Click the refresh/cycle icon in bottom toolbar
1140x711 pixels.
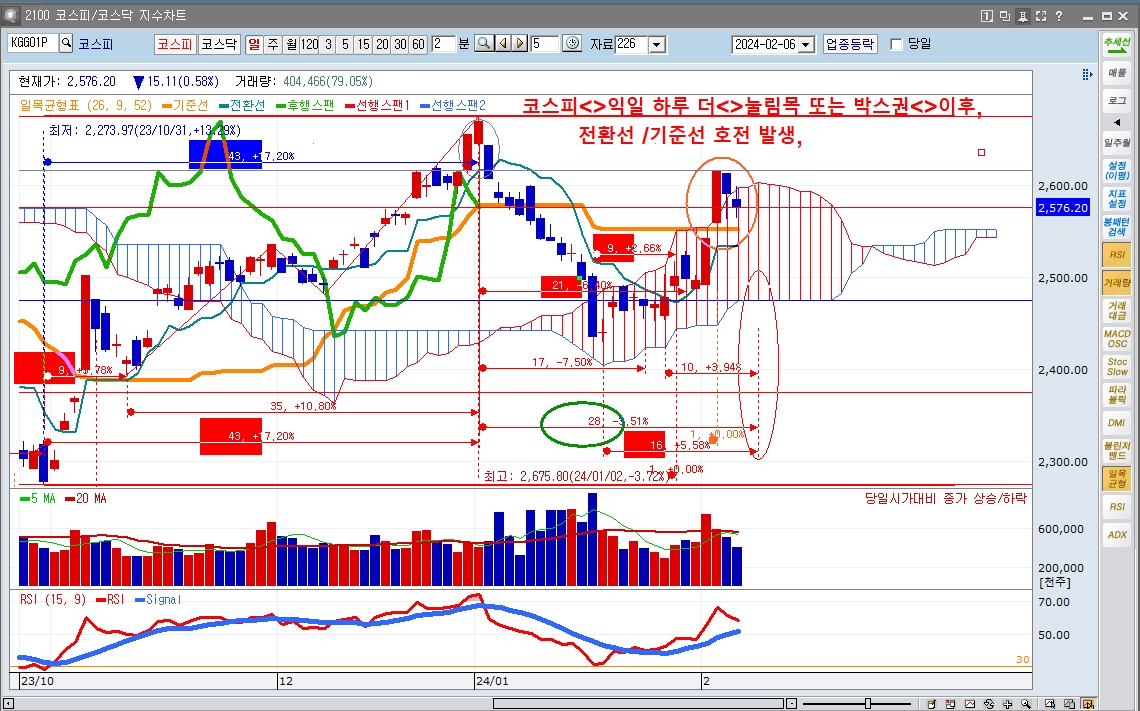[x=989, y=704]
